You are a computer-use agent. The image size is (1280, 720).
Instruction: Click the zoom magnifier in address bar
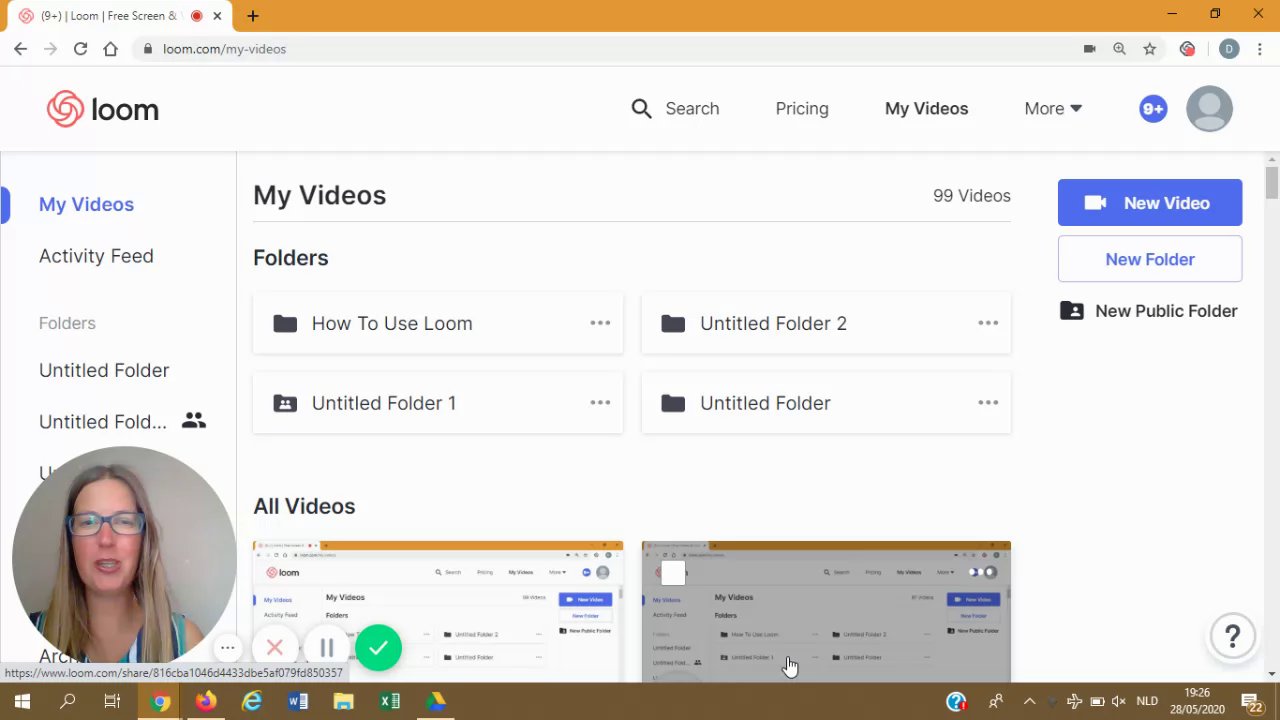1120,49
